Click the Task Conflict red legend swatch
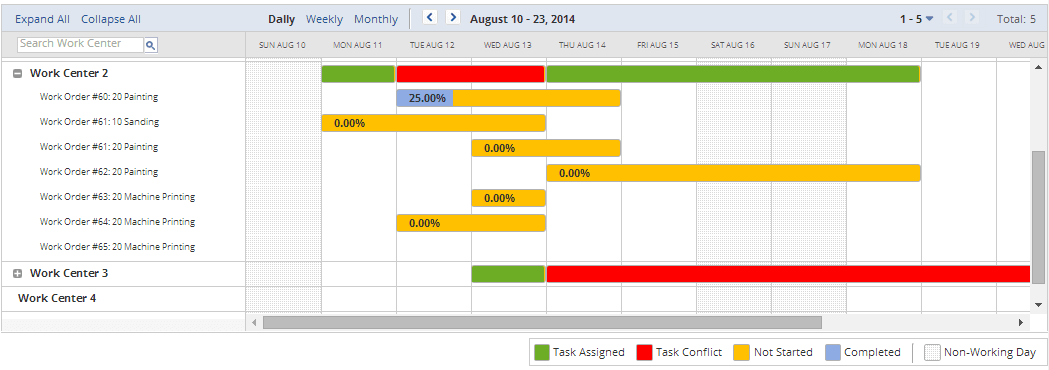Viewport: 1049px width, 370px height. click(644, 352)
